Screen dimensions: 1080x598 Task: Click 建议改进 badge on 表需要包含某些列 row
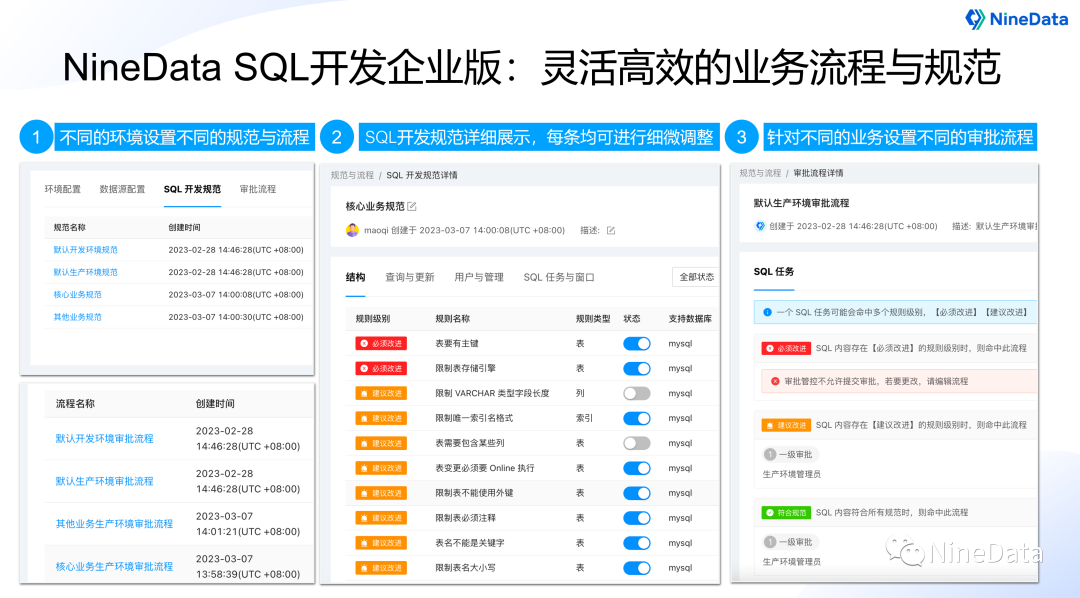coord(381,443)
